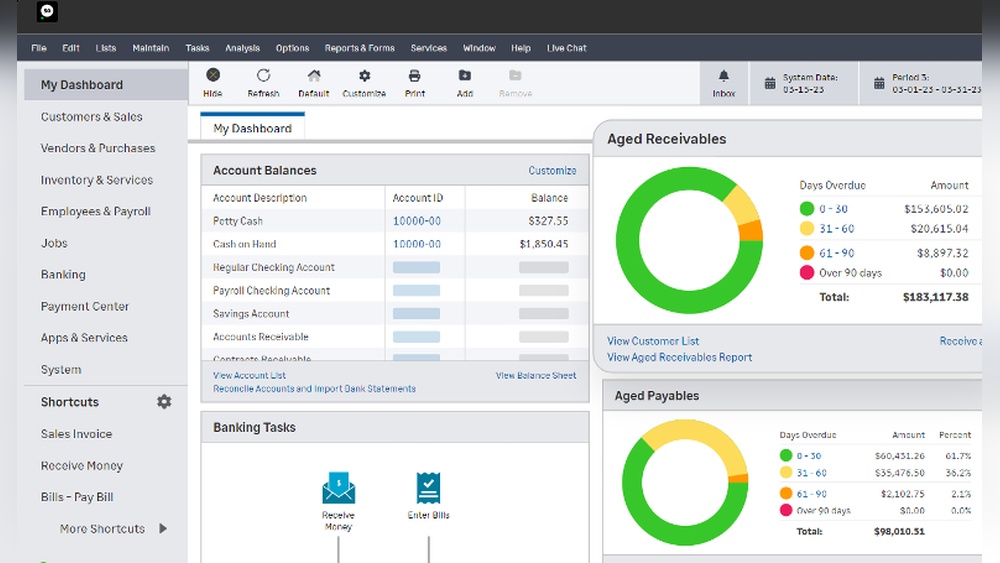
Task: Open the Lists menu
Action: [x=106, y=48]
